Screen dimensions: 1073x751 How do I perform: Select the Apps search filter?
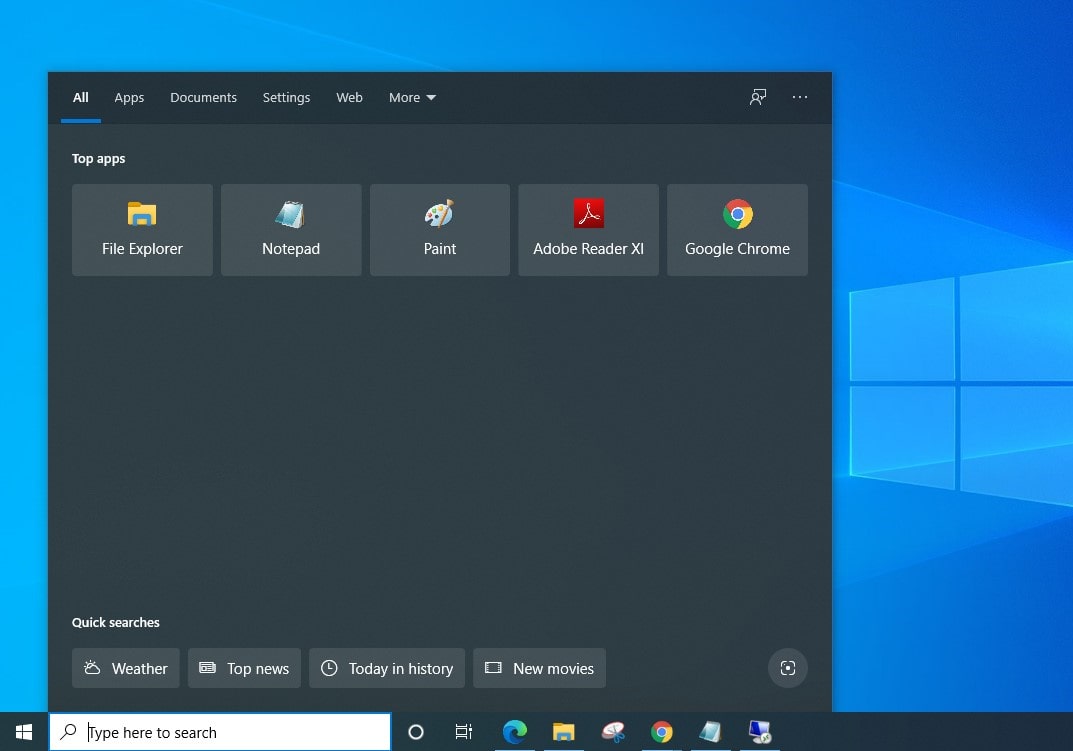[129, 97]
